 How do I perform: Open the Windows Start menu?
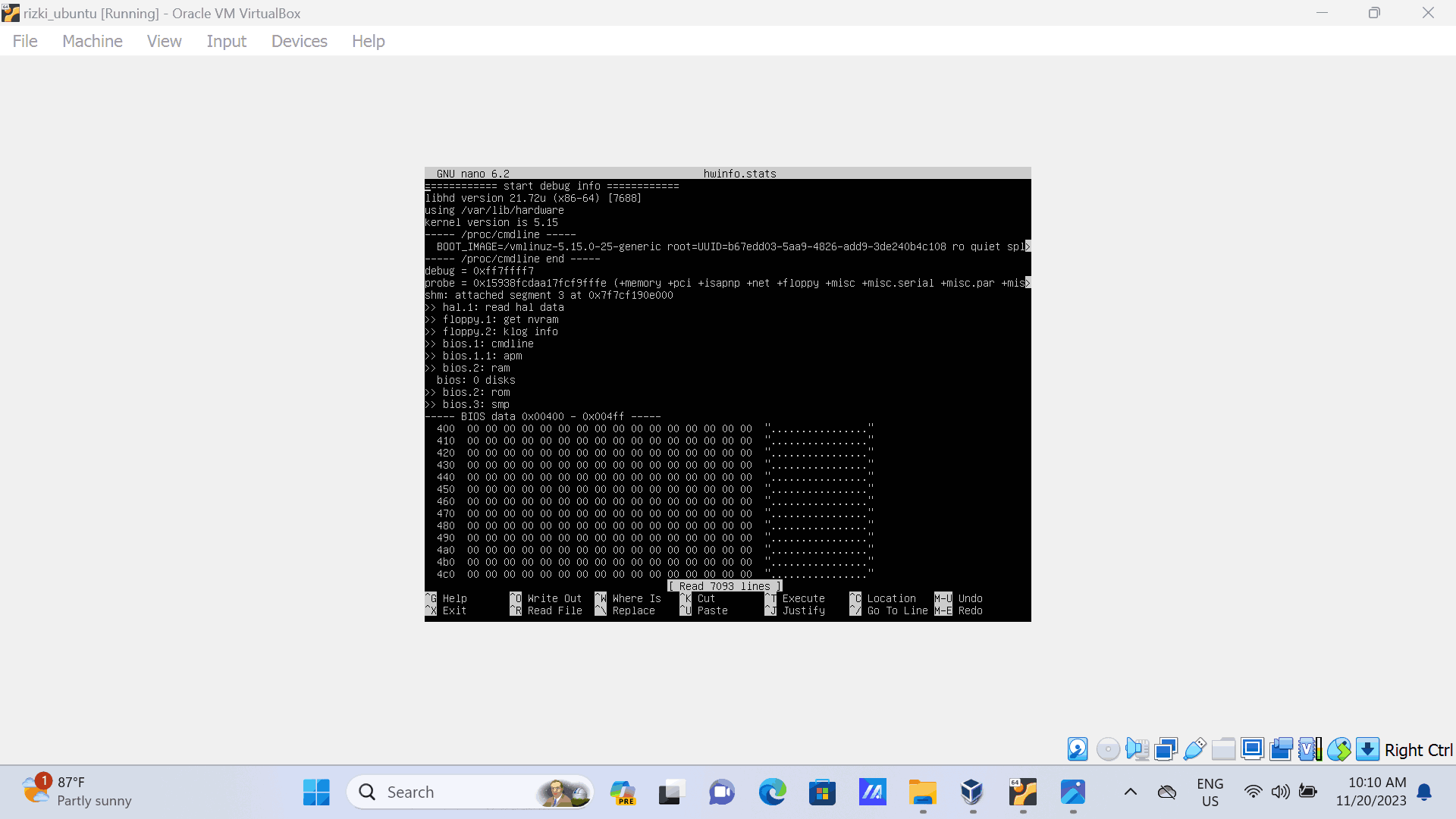pyautogui.click(x=316, y=792)
